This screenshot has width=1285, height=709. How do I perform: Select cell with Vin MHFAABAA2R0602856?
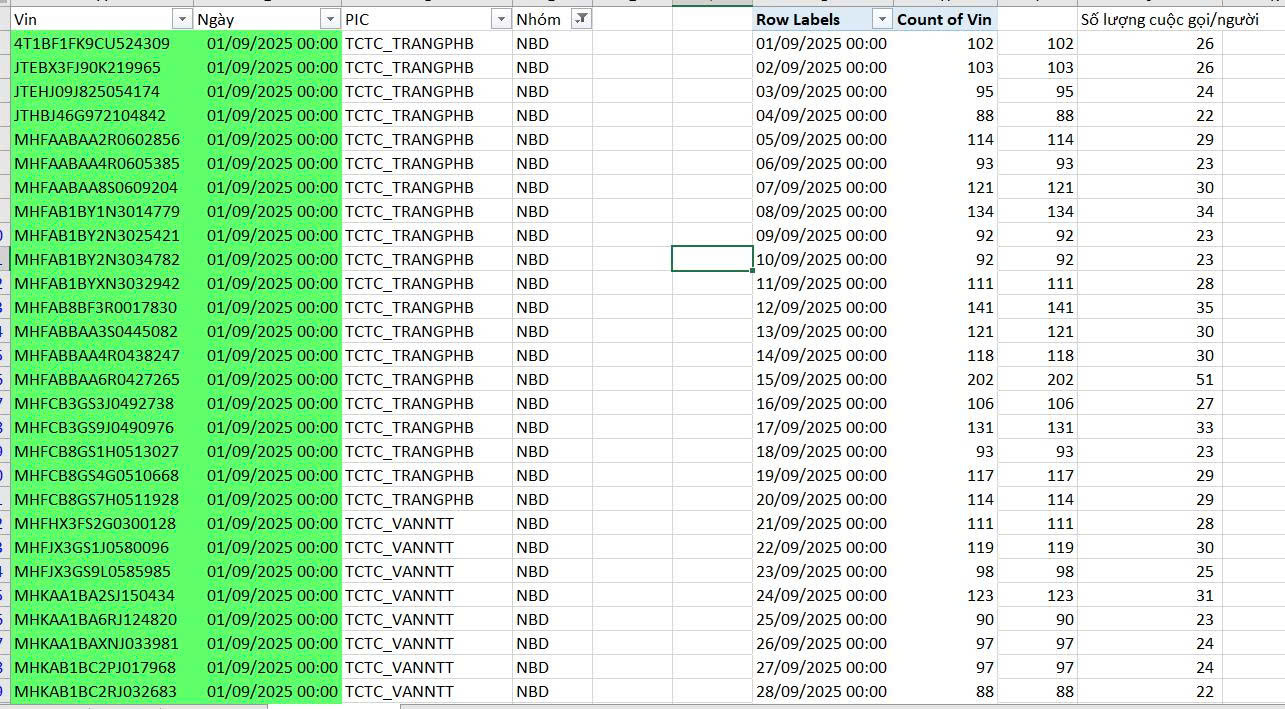click(x=101, y=139)
